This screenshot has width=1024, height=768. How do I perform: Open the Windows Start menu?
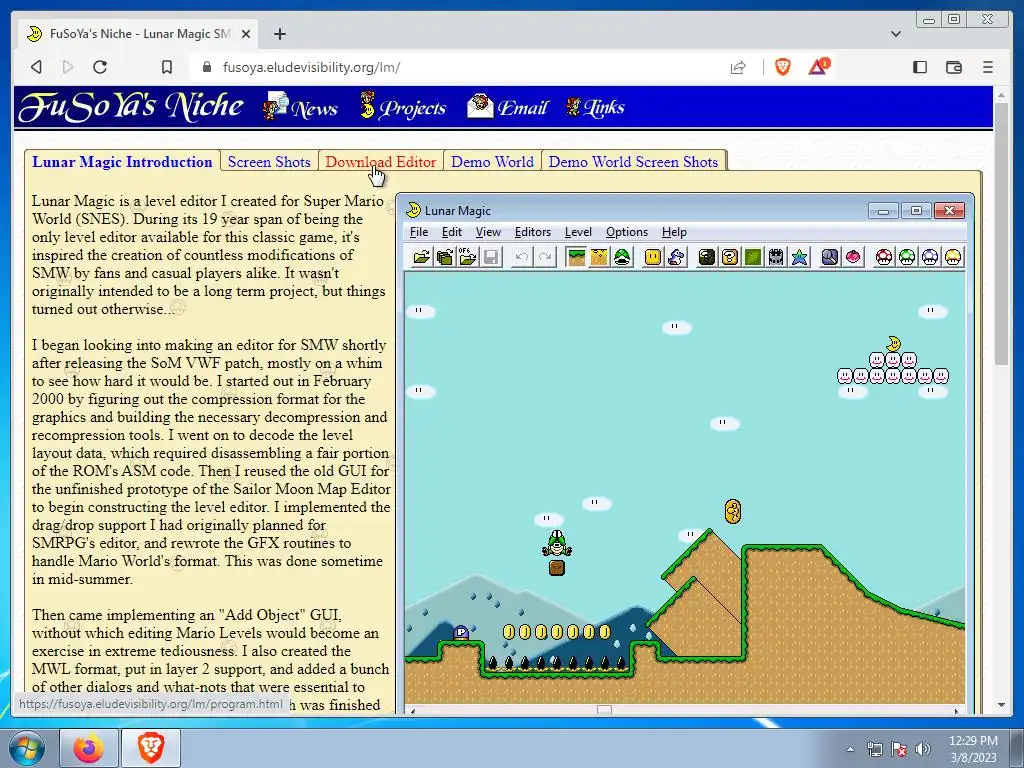point(26,748)
